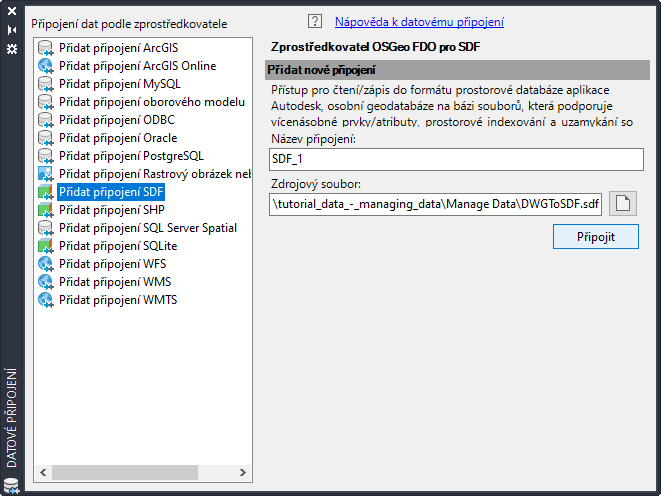Click the Připojit button
This screenshot has width=661, height=496.
tap(596, 237)
